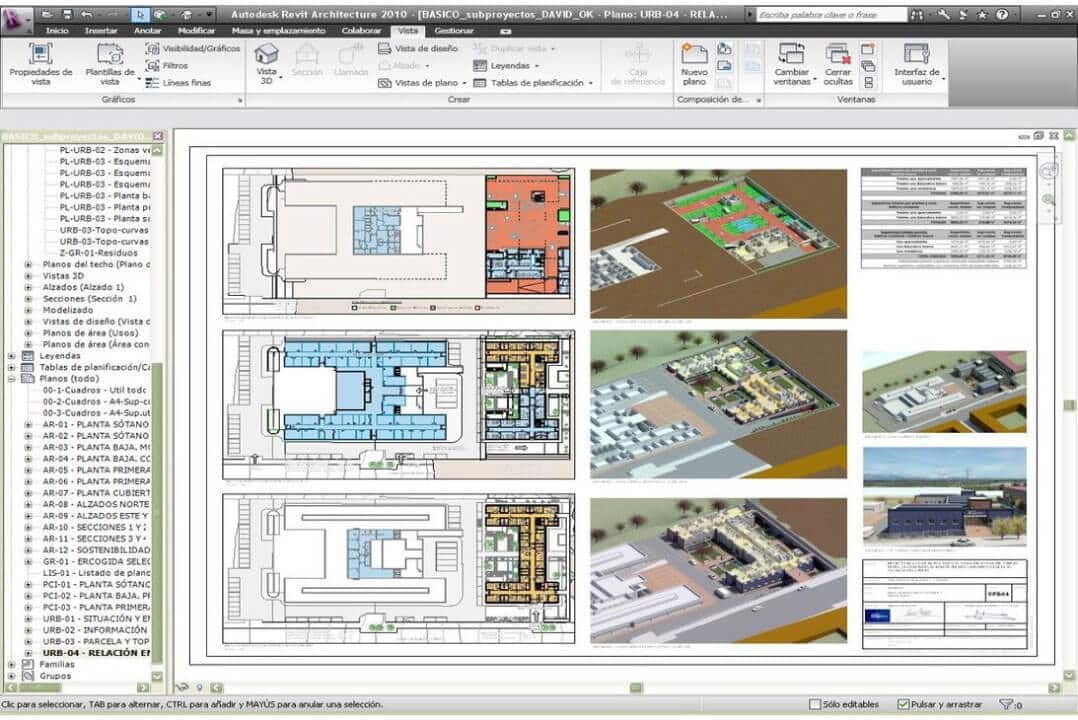Select GR-01 - ERCOGIDA SELEC sheet

tap(96, 562)
